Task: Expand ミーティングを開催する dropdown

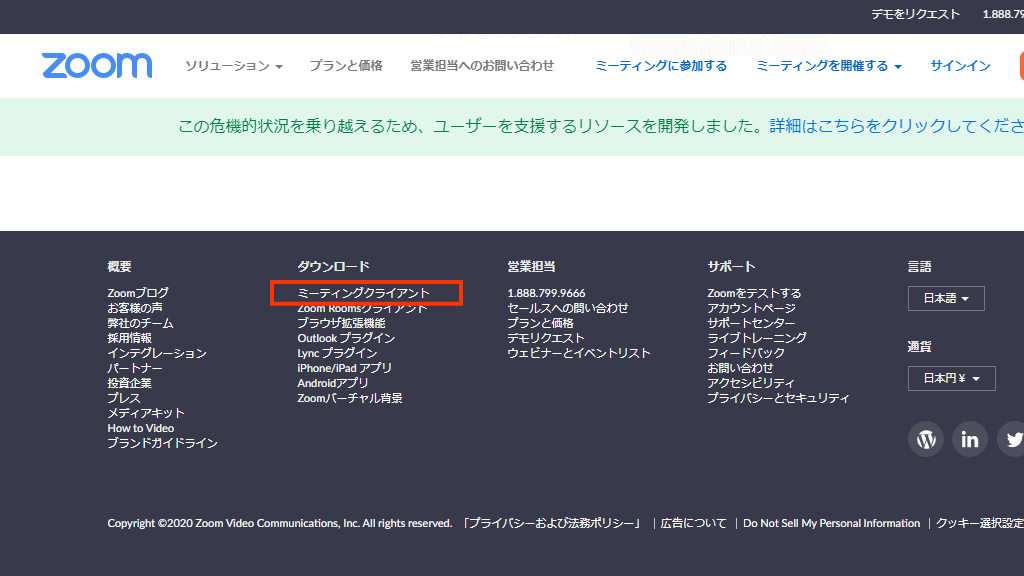Action: point(829,66)
